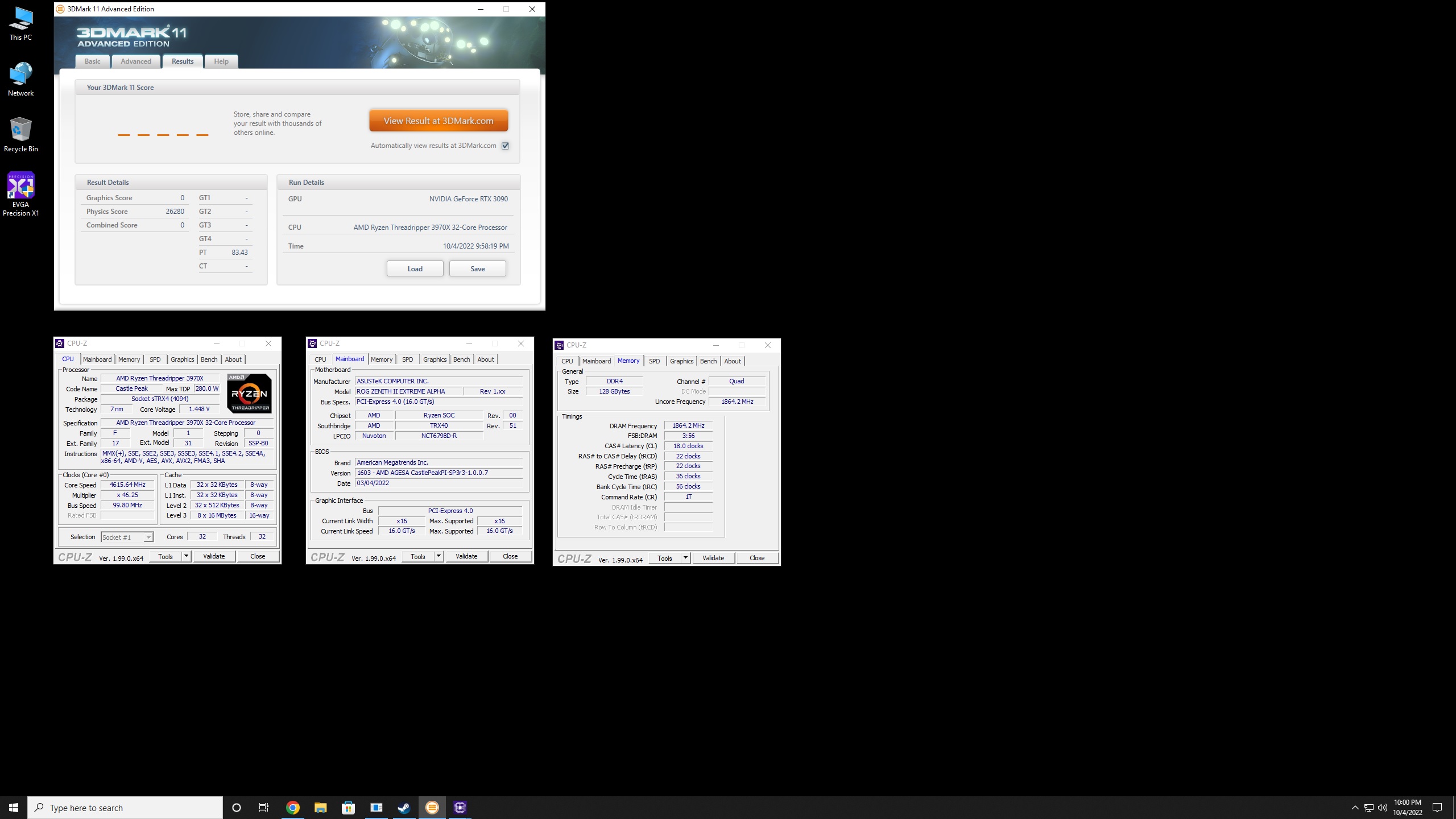This screenshot has width=1456, height=819.
Task: Click NVIDIA GeForce RTX 3090 text
Action: (x=469, y=199)
